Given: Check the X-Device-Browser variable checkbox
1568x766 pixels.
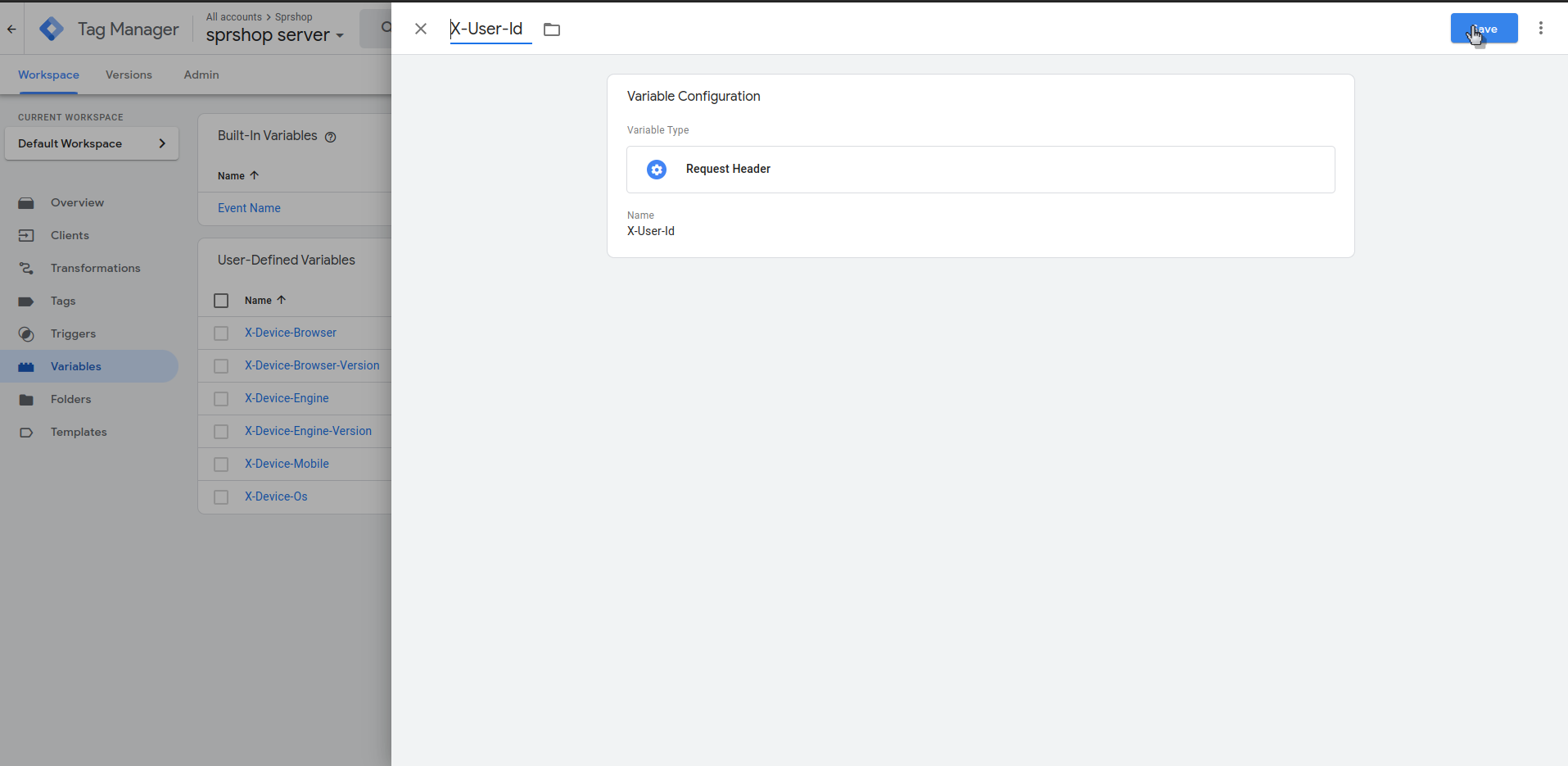Looking at the screenshot, I should (x=220, y=333).
